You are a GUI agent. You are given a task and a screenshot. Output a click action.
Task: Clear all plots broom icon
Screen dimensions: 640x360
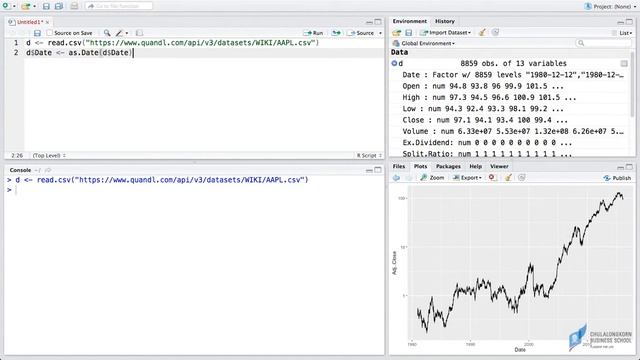[x=508, y=178]
